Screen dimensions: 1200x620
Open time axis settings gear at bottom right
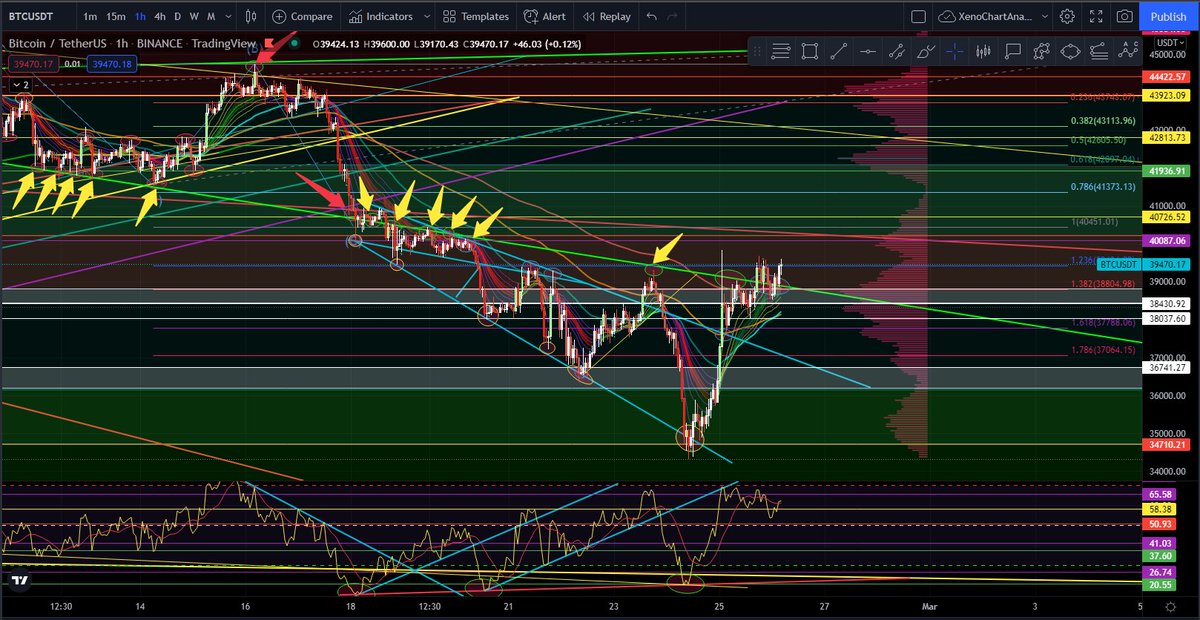(x=1170, y=606)
